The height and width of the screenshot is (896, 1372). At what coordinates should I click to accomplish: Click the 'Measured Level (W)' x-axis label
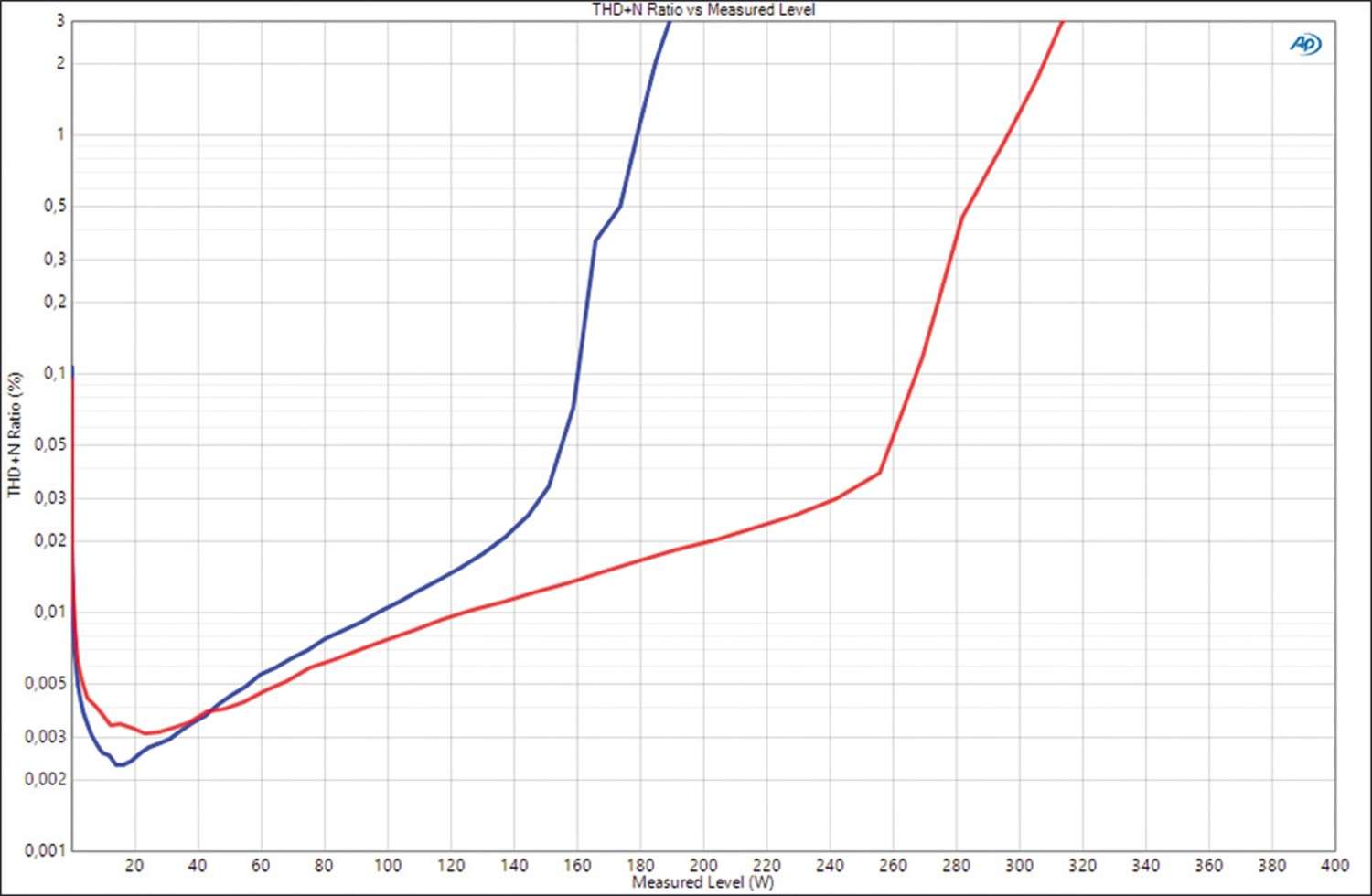tap(702, 882)
